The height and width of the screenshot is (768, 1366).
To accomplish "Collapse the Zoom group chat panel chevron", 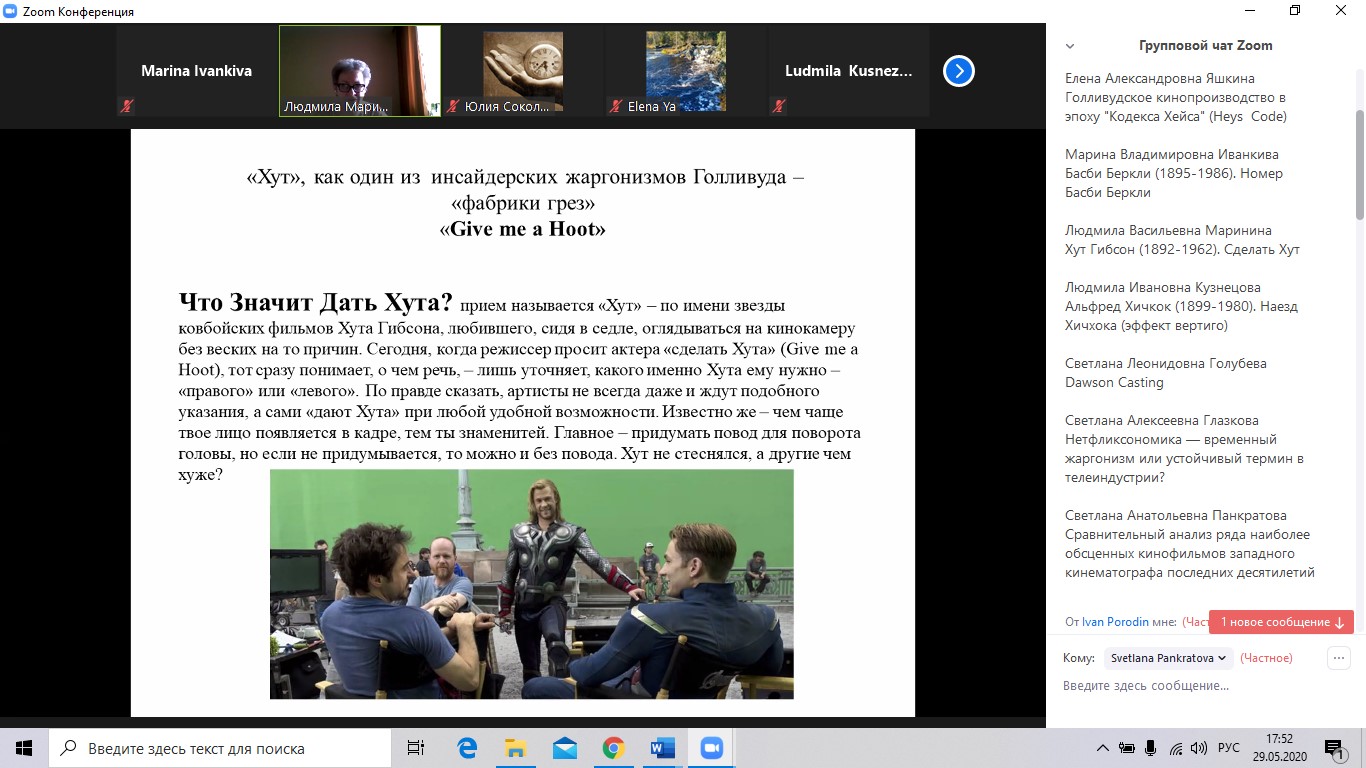I will tap(1070, 46).
